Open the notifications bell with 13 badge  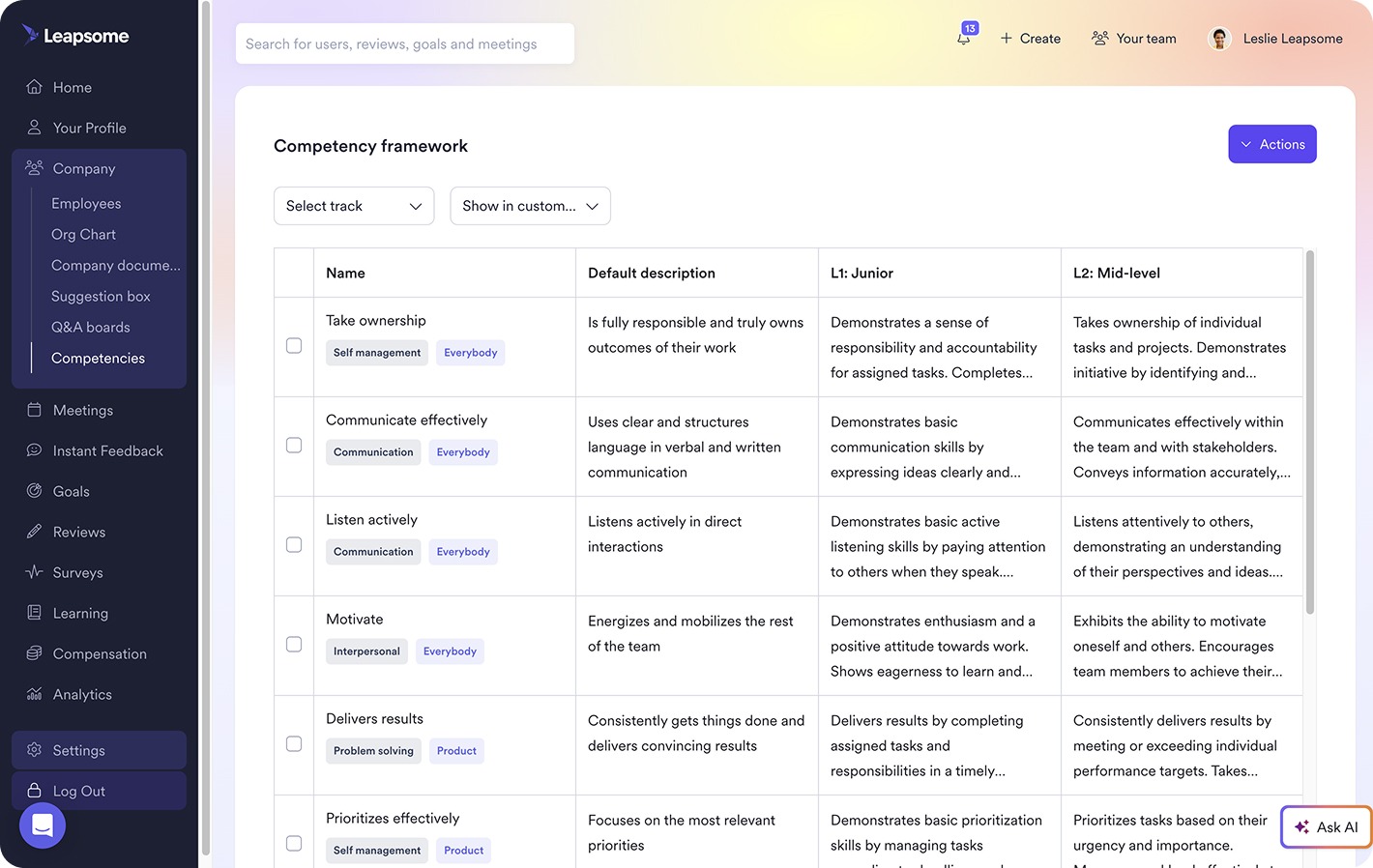[x=963, y=39]
